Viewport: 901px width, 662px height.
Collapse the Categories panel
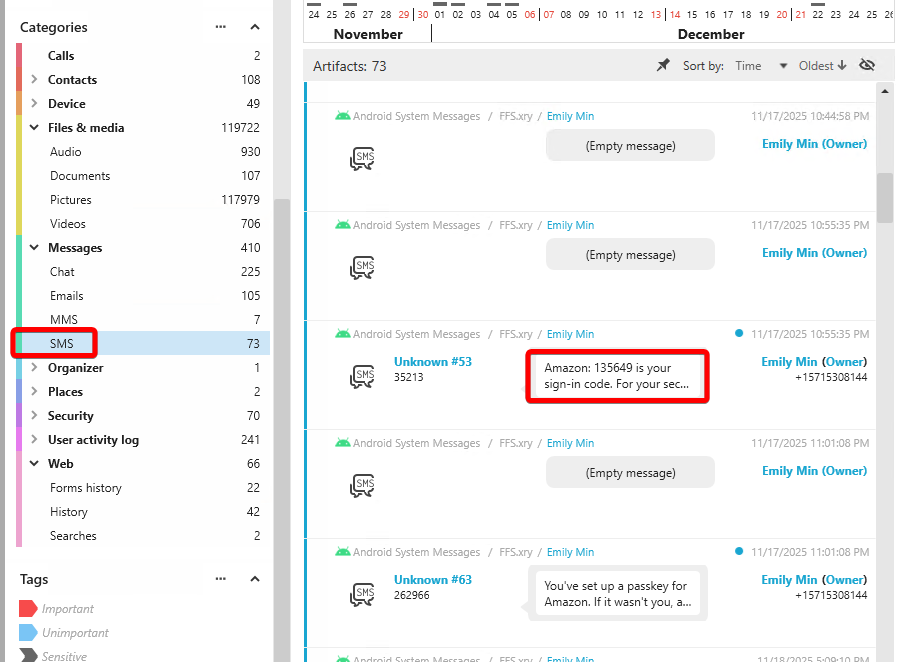[255, 27]
